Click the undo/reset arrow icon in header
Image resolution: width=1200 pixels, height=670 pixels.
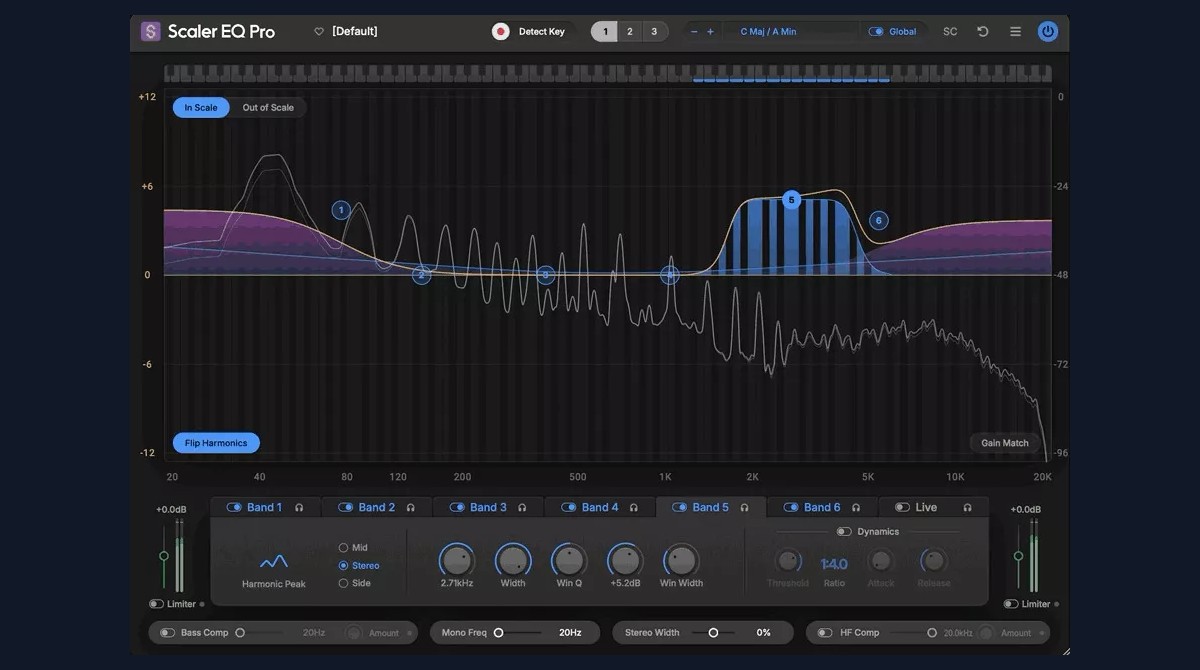(983, 32)
